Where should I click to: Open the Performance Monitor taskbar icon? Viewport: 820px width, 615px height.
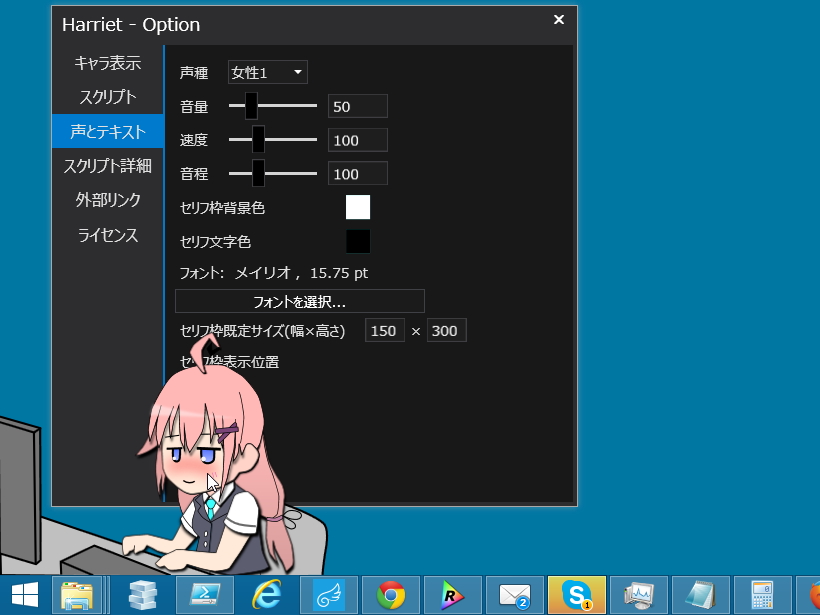click(638, 595)
